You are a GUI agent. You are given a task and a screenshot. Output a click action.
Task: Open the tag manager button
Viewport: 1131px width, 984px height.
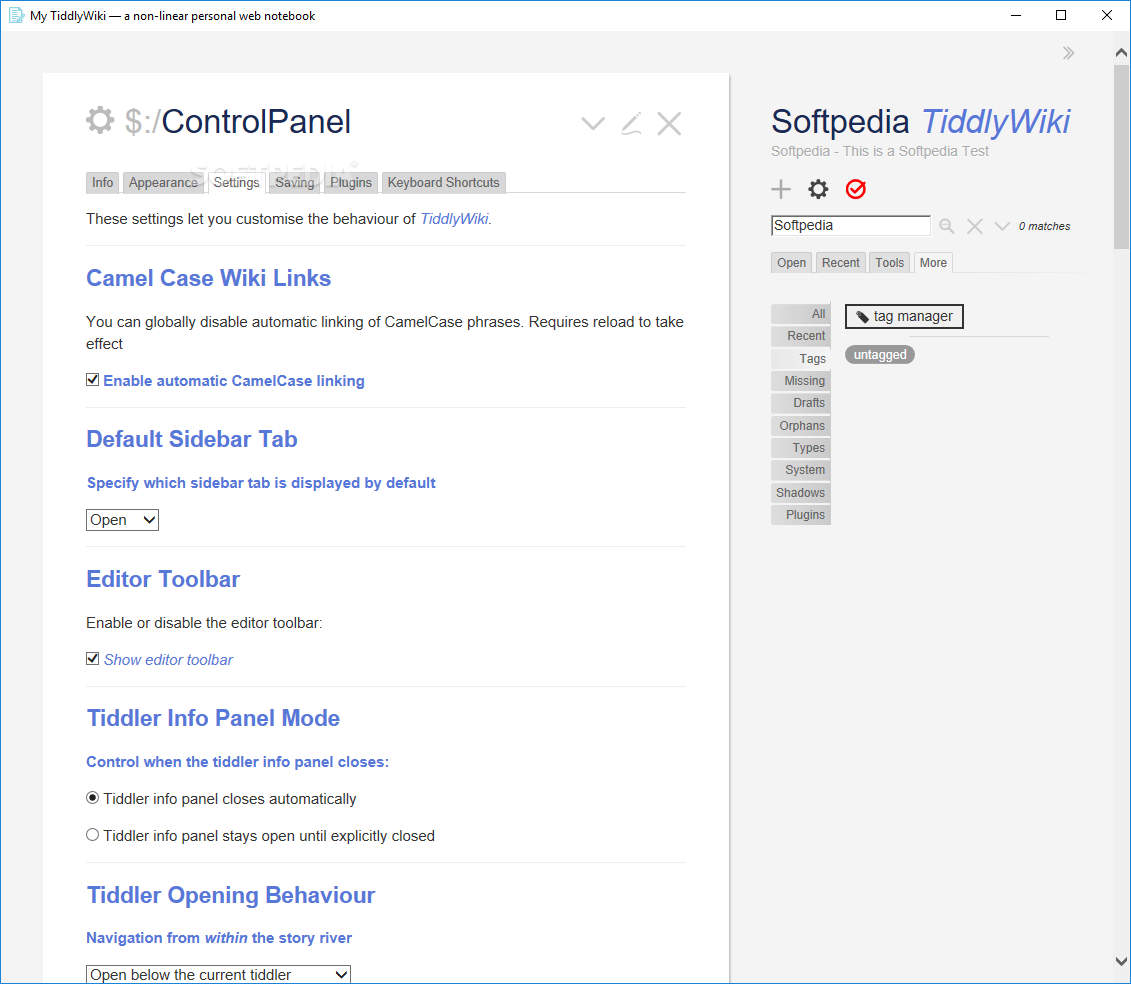[x=904, y=316]
